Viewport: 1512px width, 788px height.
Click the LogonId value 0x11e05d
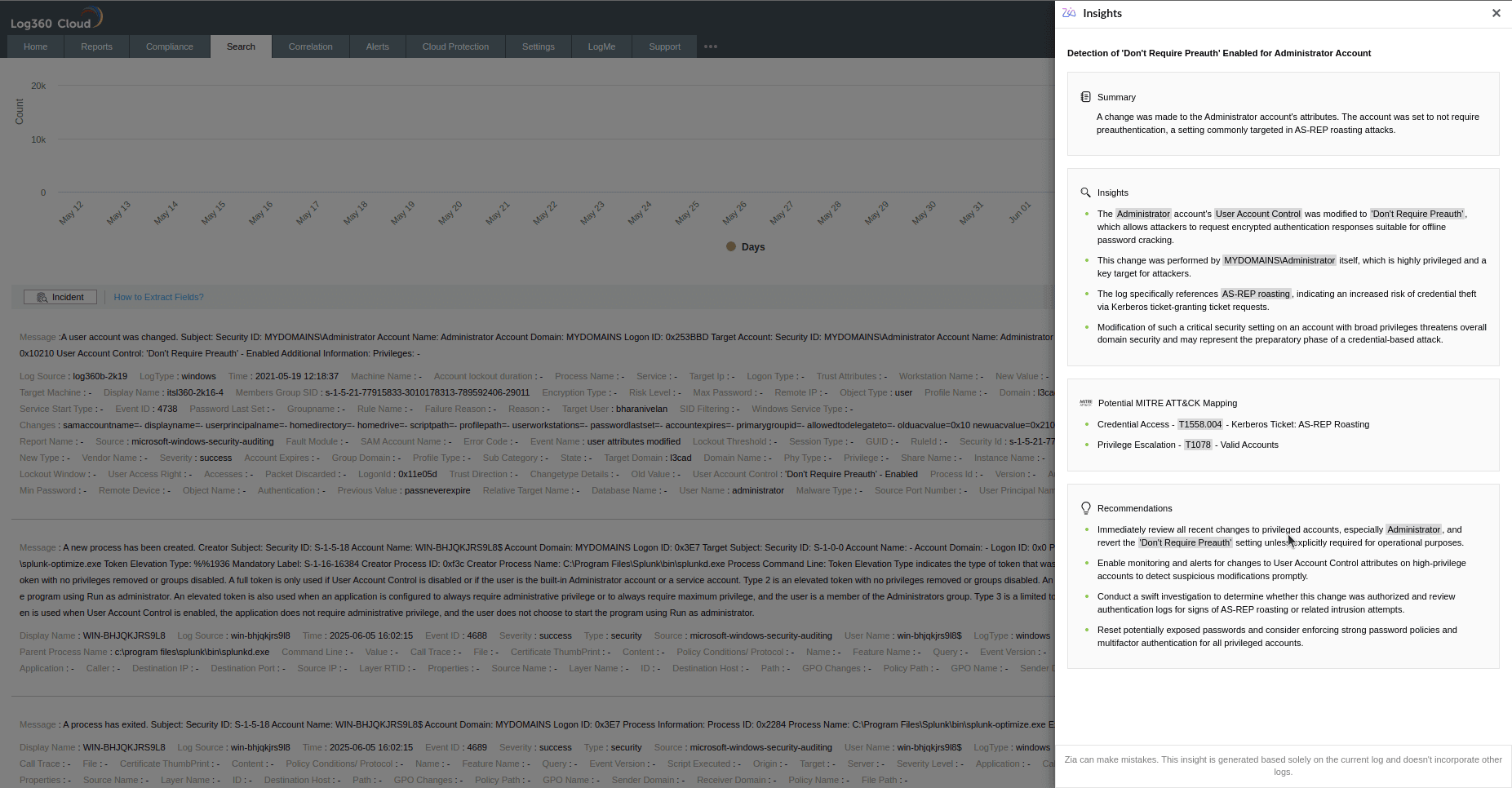[418, 474]
